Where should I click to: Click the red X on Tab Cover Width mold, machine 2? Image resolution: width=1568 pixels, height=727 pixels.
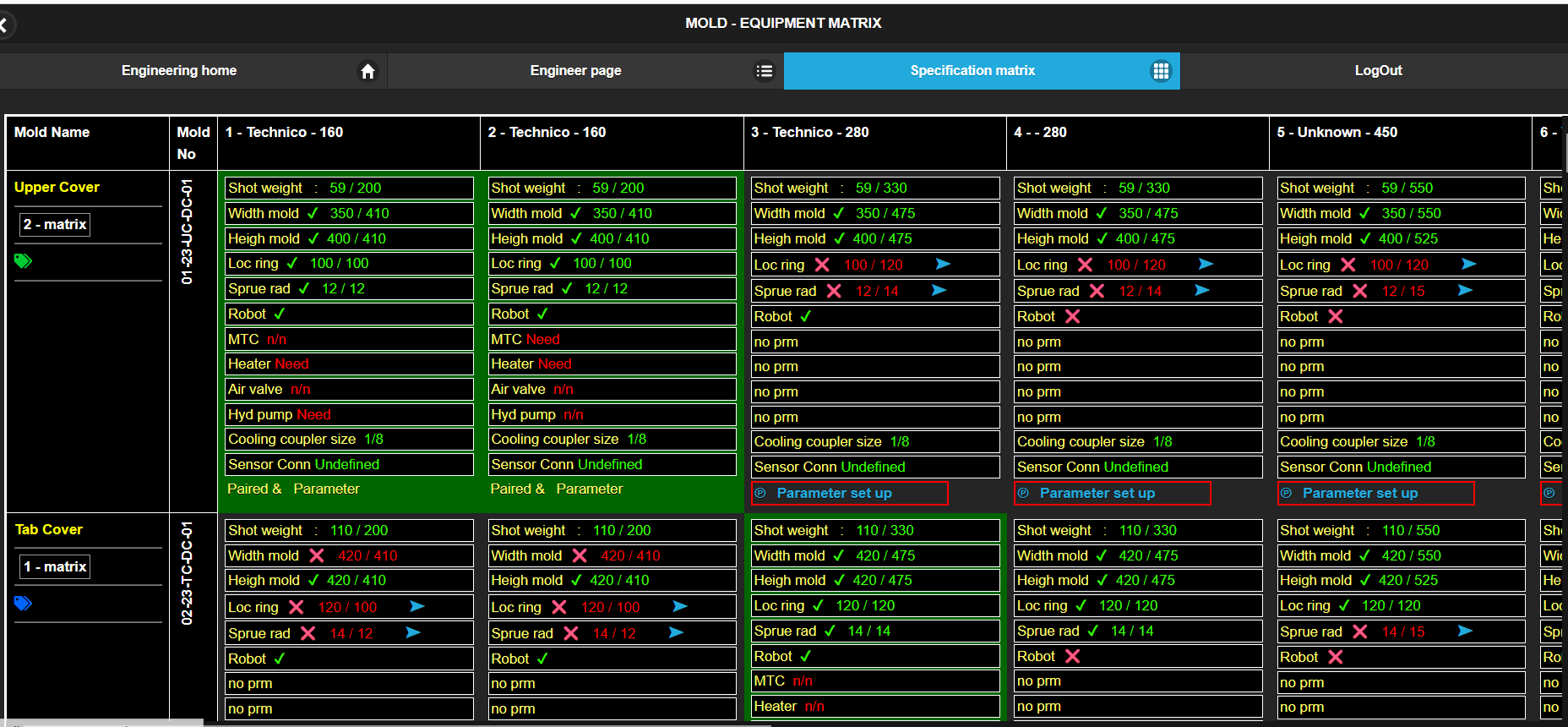tap(580, 555)
